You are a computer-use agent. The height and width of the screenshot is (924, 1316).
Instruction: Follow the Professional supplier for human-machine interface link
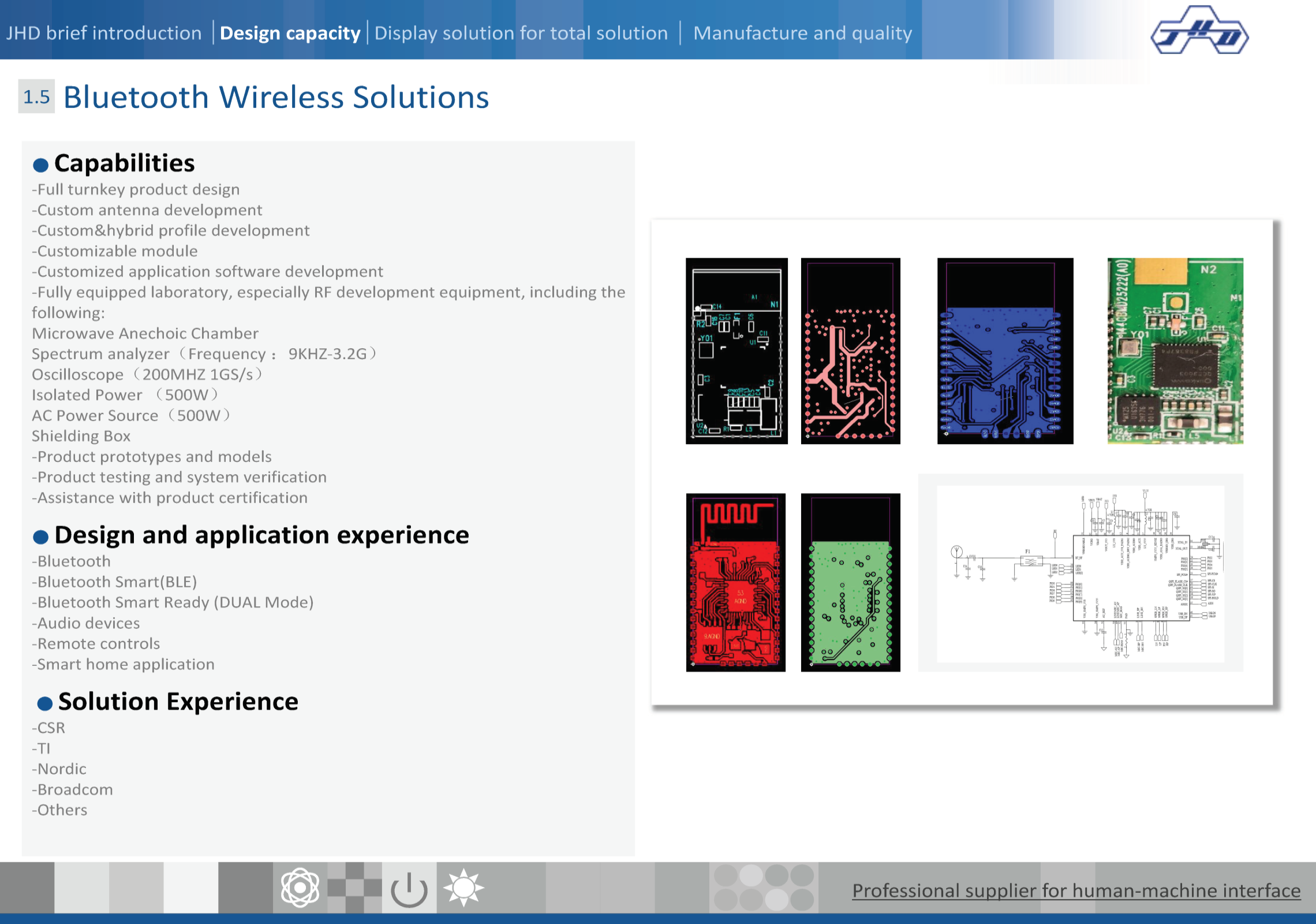(x=1076, y=891)
